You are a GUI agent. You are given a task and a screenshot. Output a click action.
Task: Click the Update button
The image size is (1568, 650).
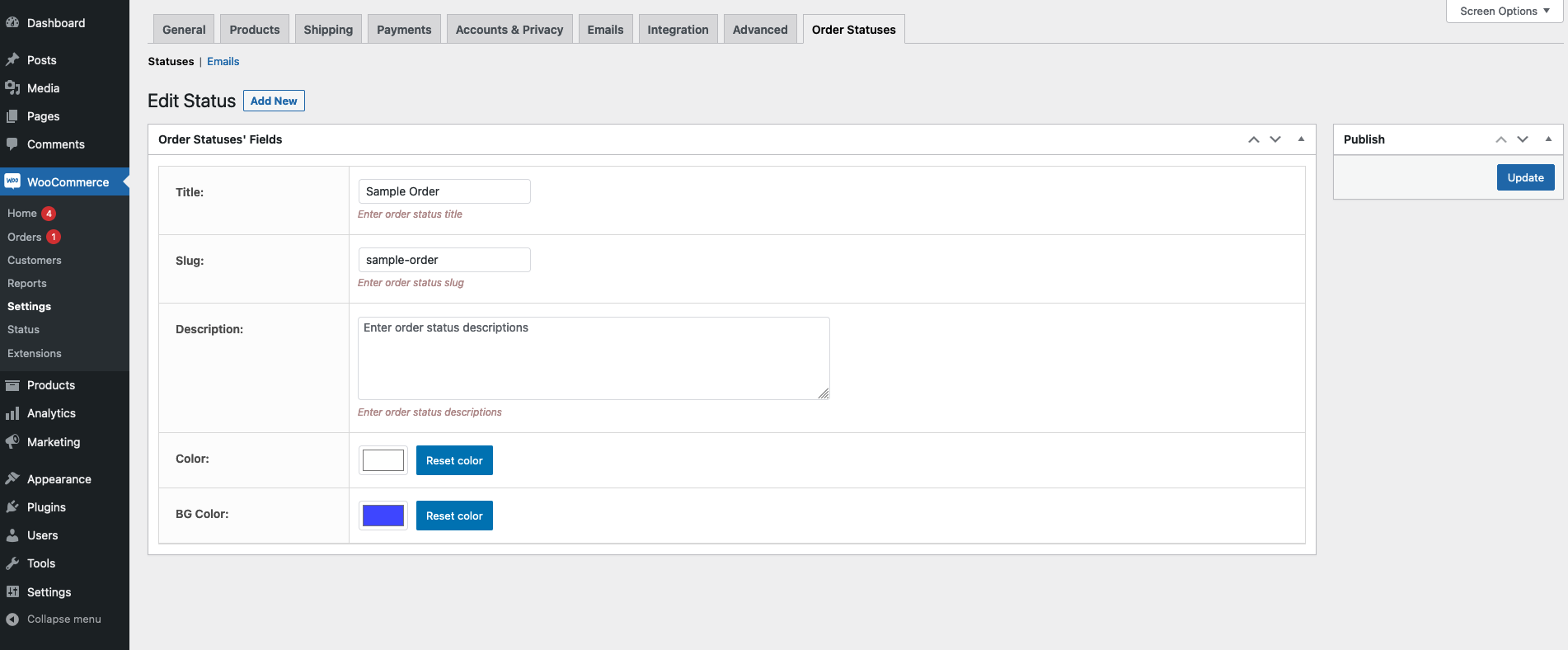coord(1525,177)
